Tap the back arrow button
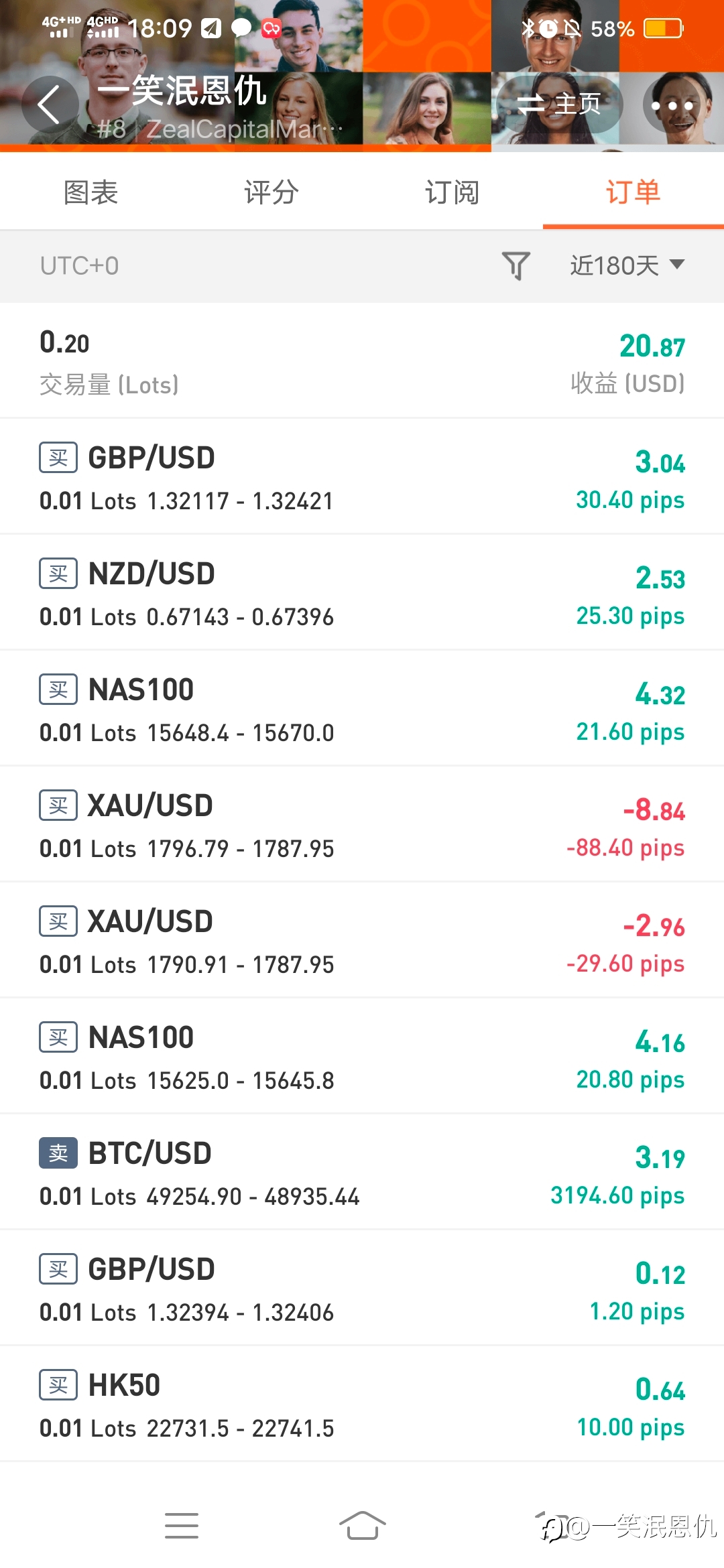This screenshot has width=724, height=1568. 50,105
